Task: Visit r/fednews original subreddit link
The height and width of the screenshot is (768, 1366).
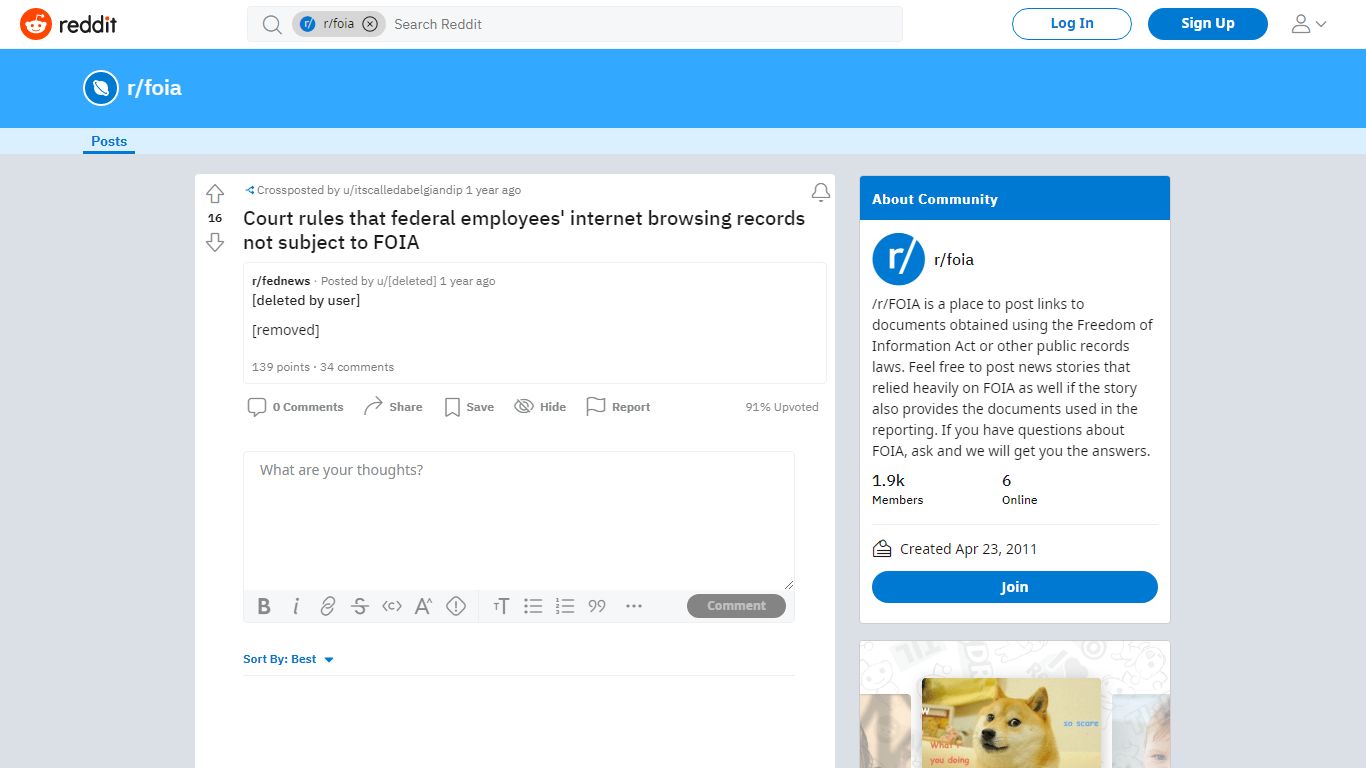Action: [281, 281]
